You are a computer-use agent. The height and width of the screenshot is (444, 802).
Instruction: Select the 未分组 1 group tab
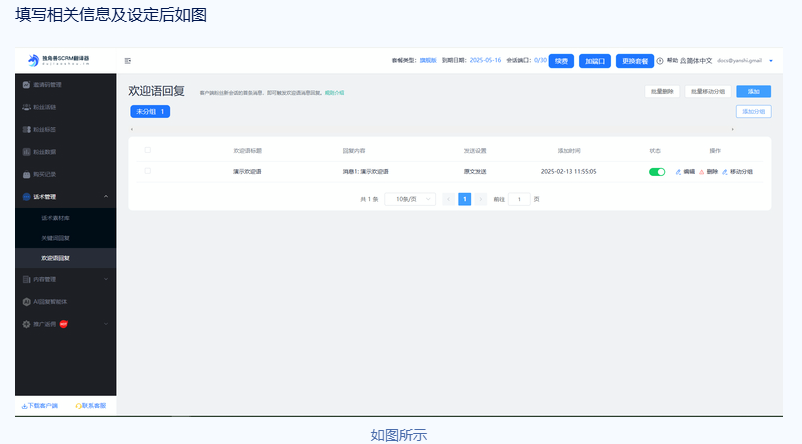[150, 112]
